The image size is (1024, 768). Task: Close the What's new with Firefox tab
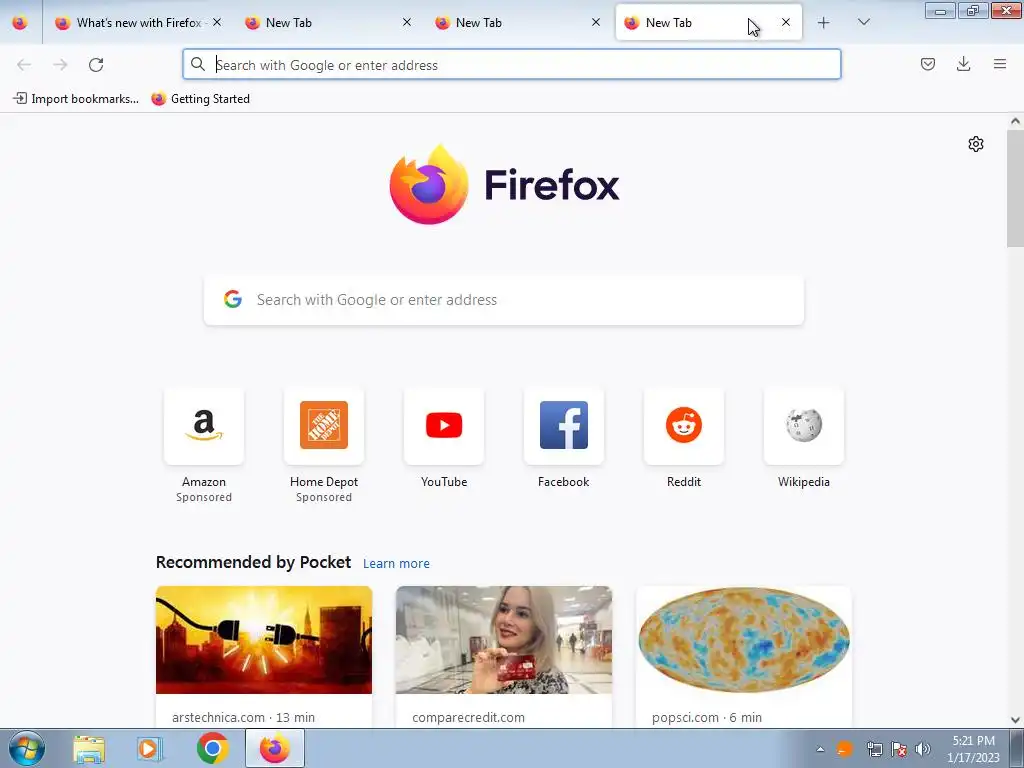[217, 22]
